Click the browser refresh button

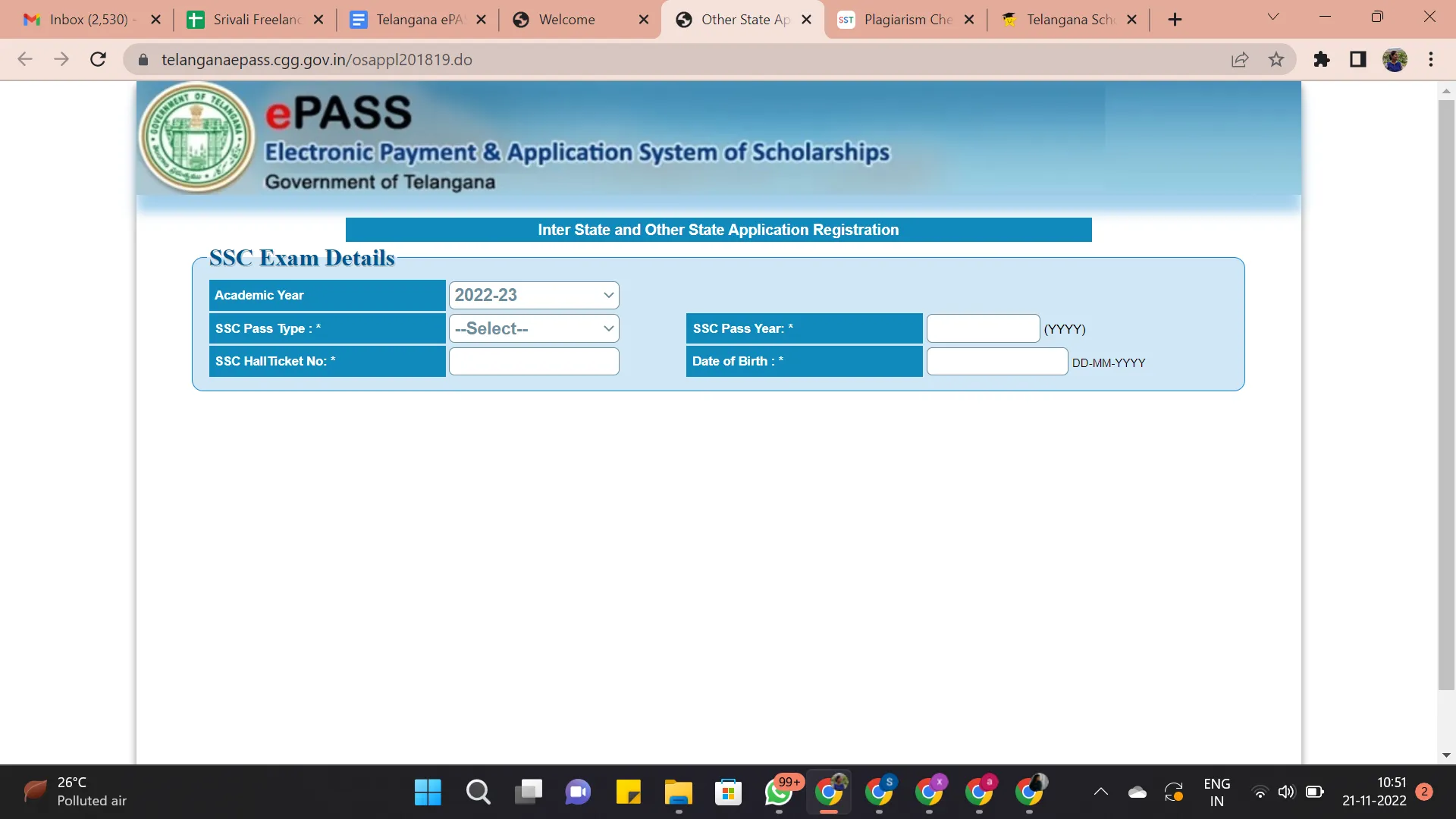pos(97,60)
